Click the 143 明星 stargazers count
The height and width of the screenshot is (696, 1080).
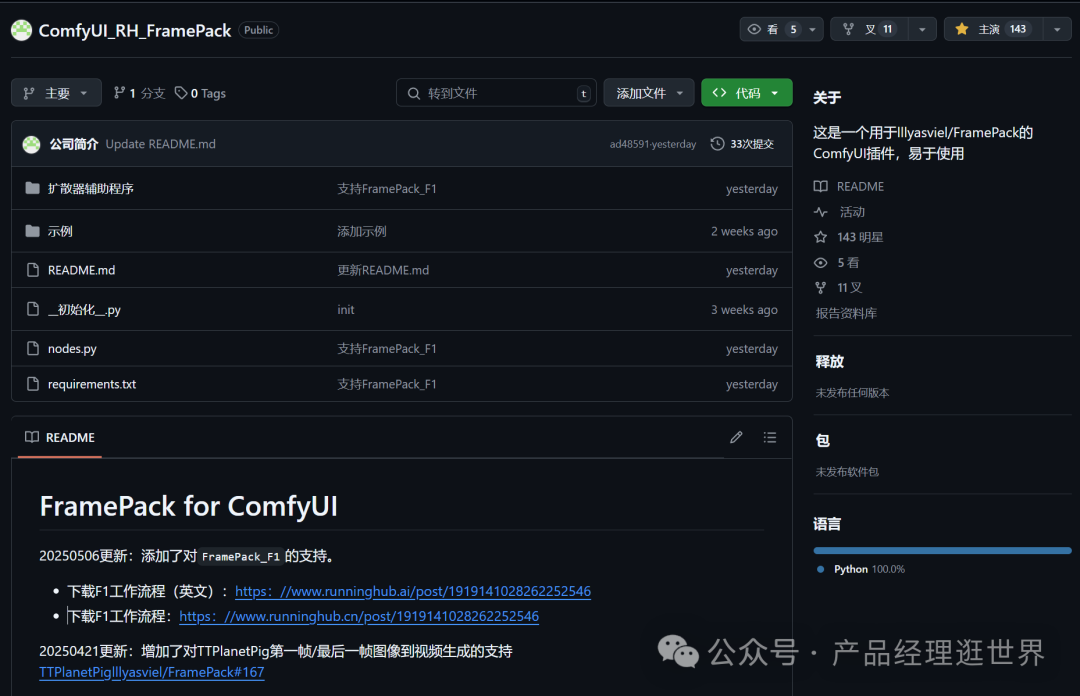point(860,237)
